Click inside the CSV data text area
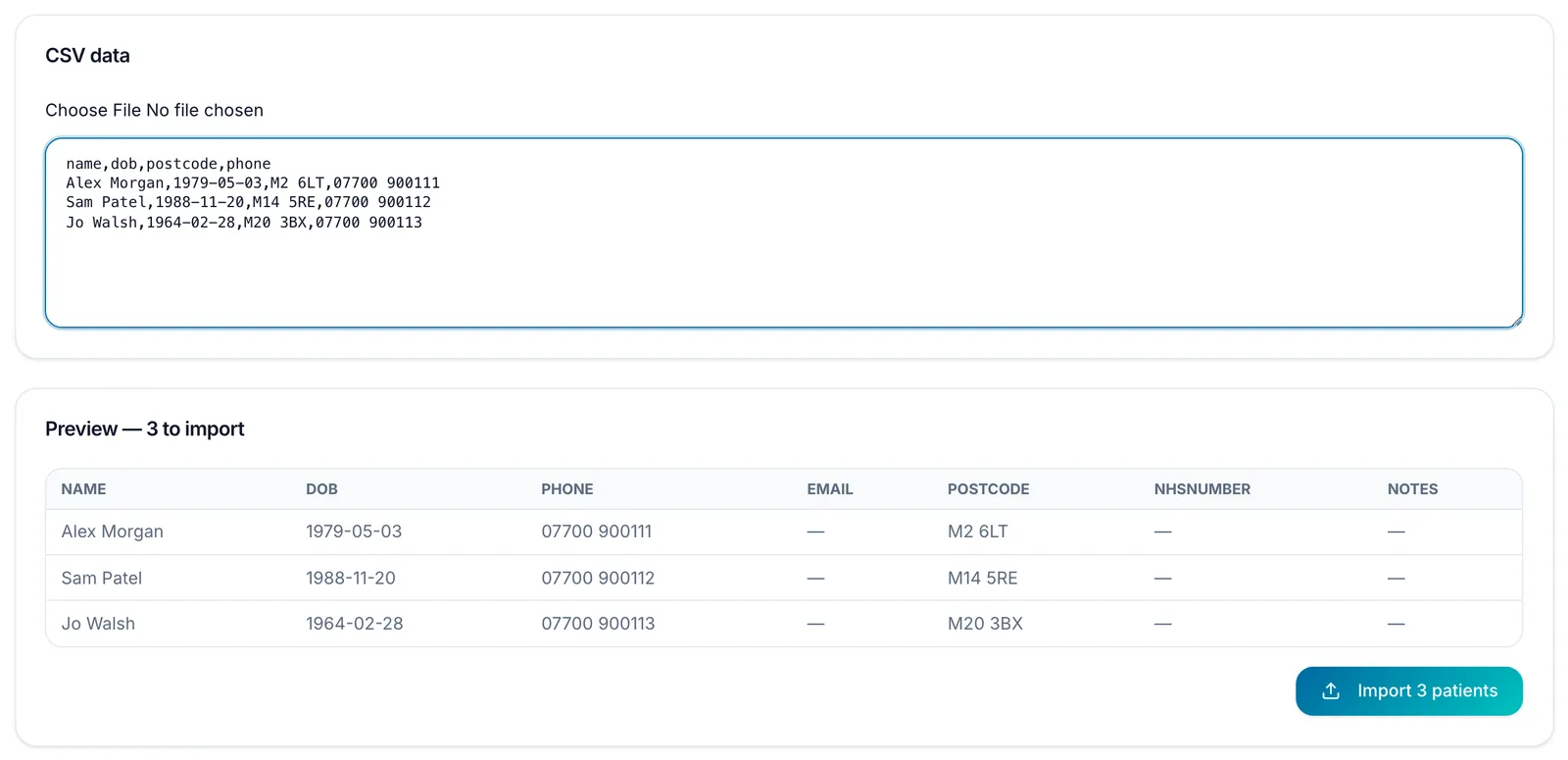This screenshot has height=760, width=1568. [x=784, y=232]
